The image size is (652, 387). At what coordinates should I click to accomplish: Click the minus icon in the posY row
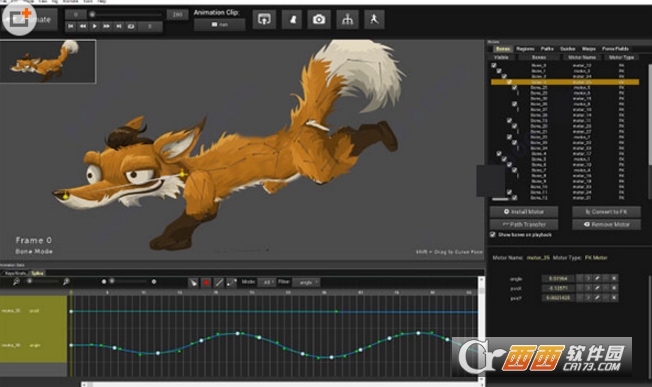[x=606, y=298]
